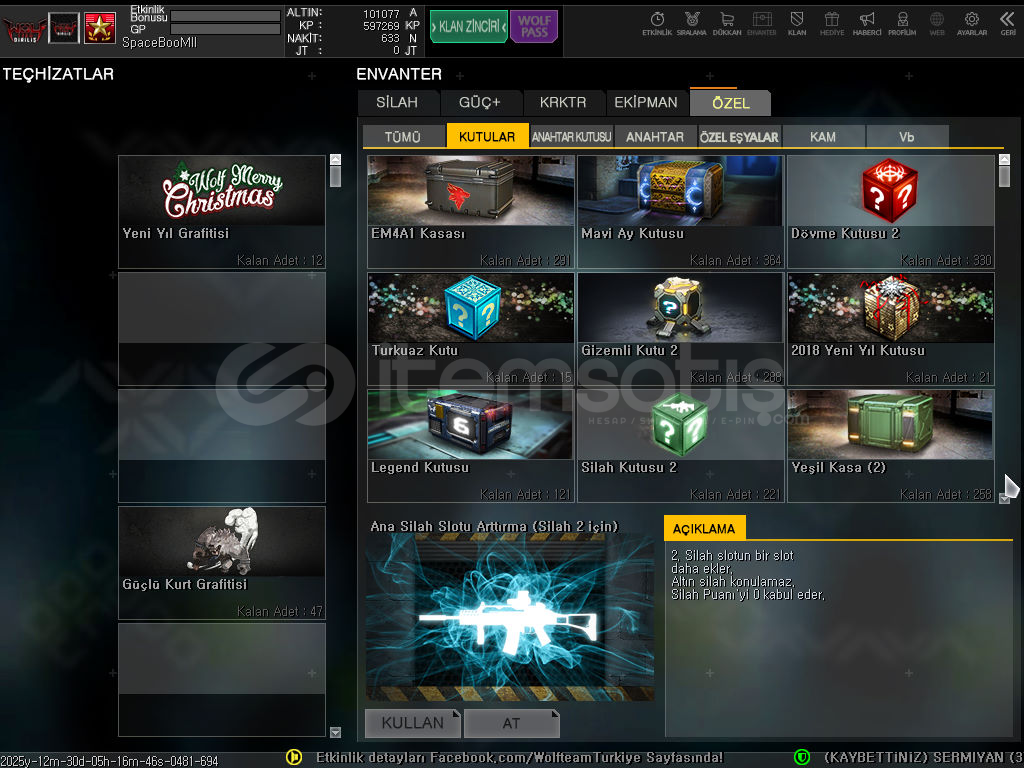Select the Dövme Kutusu 2 item
The height and width of the screenshot is (768, 1024).
tap(891, 212)
